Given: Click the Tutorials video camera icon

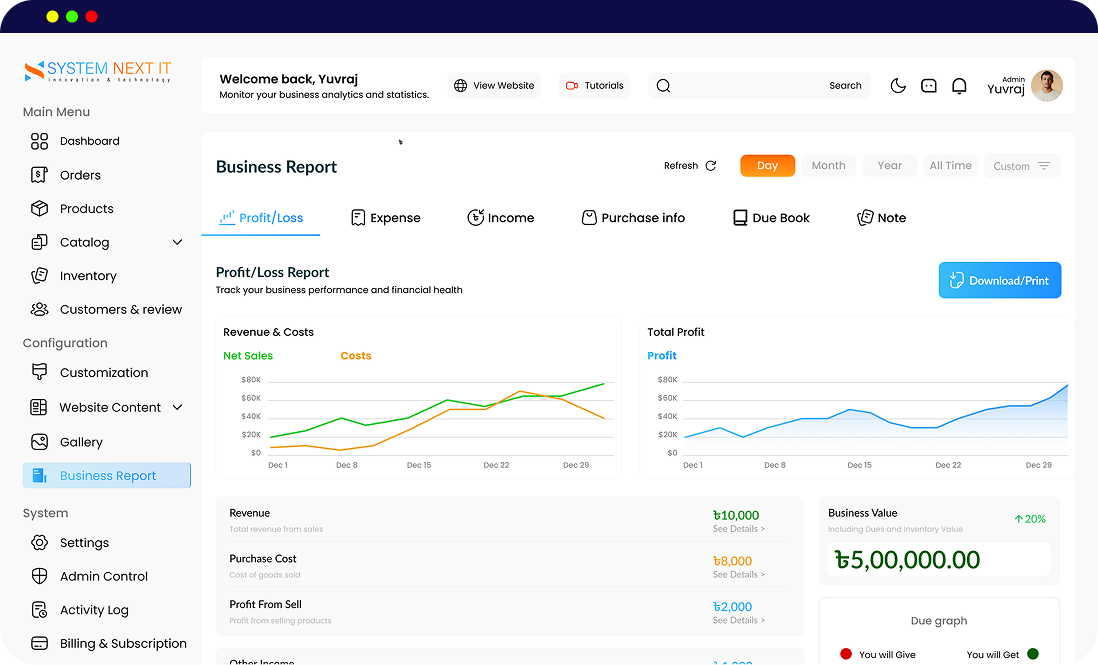Looking at the screenshot, I should coord(571,85).
